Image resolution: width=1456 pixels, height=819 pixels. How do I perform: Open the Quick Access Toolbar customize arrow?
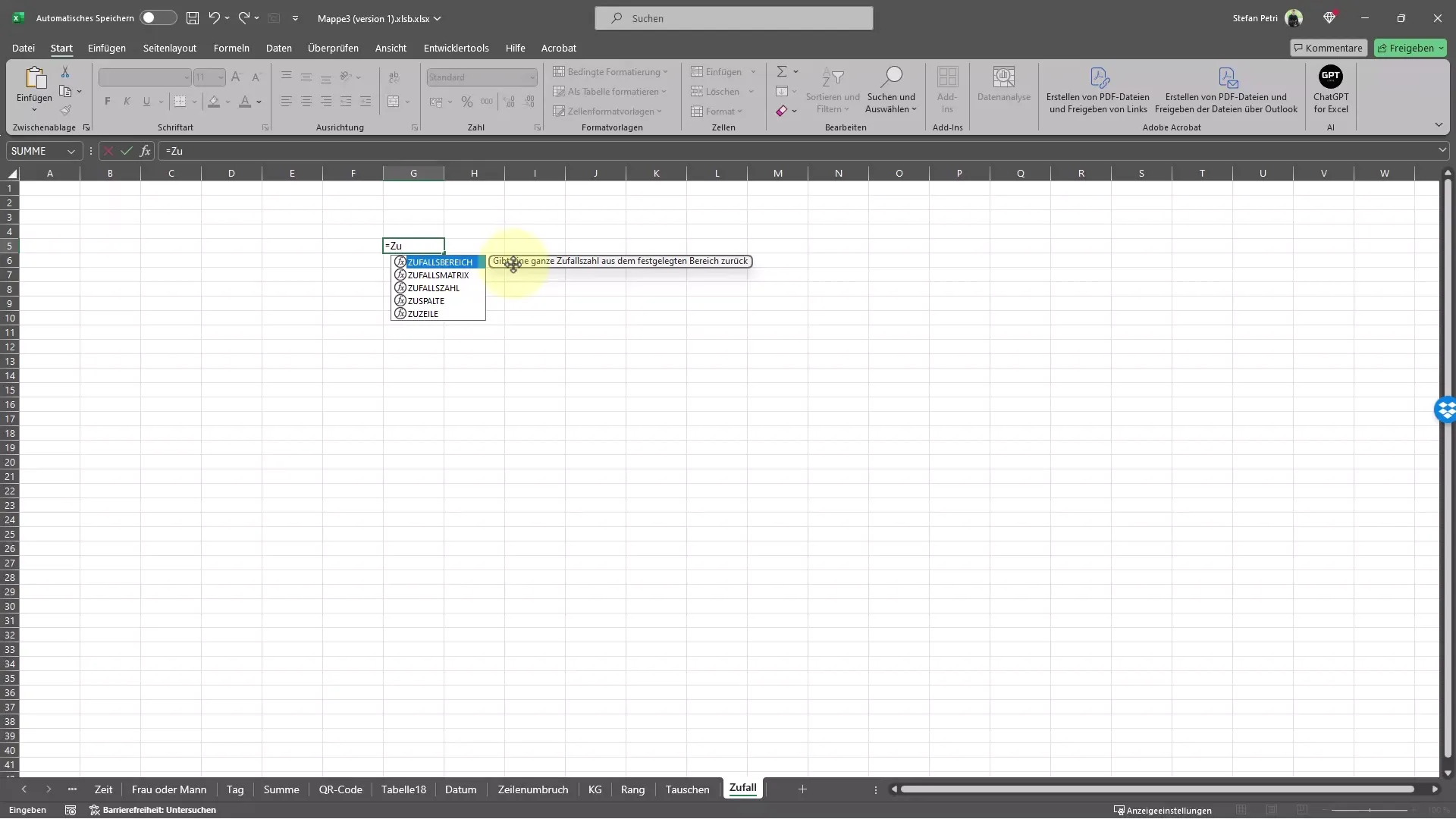(x=295, y=18)
